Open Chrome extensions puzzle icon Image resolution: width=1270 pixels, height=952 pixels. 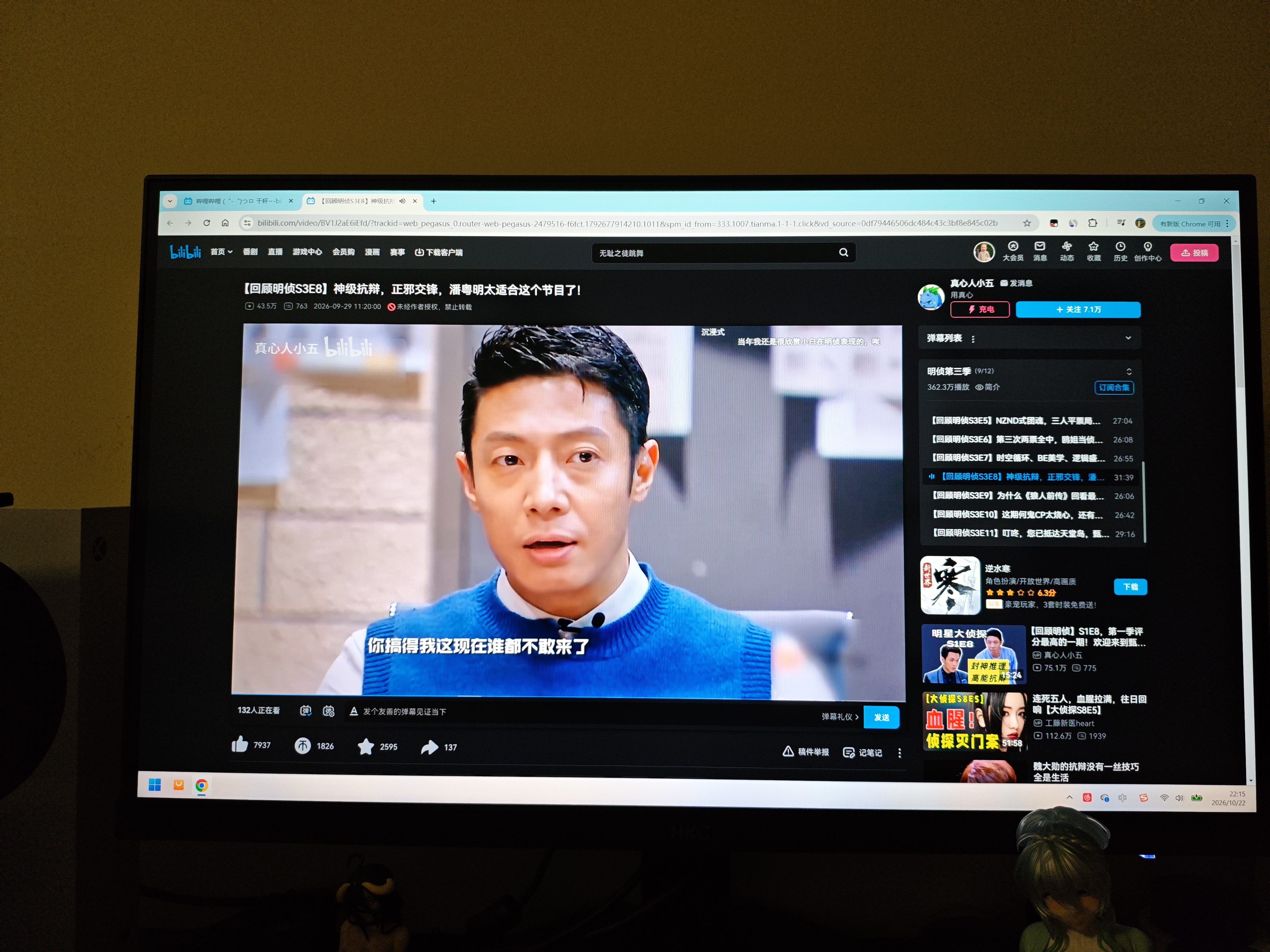pos(1093,223)
